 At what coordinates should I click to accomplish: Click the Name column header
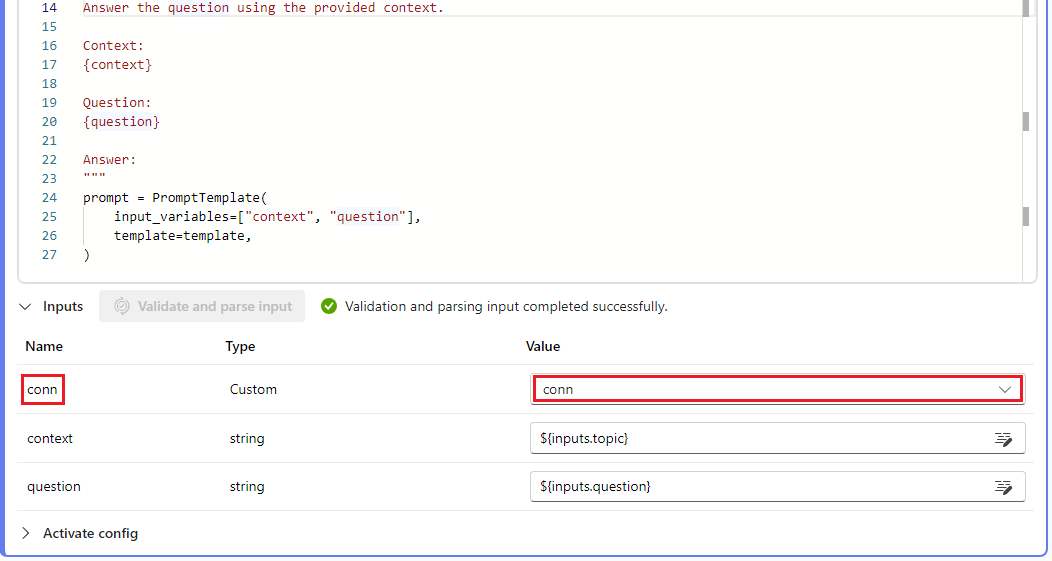(x=44, y=346)
